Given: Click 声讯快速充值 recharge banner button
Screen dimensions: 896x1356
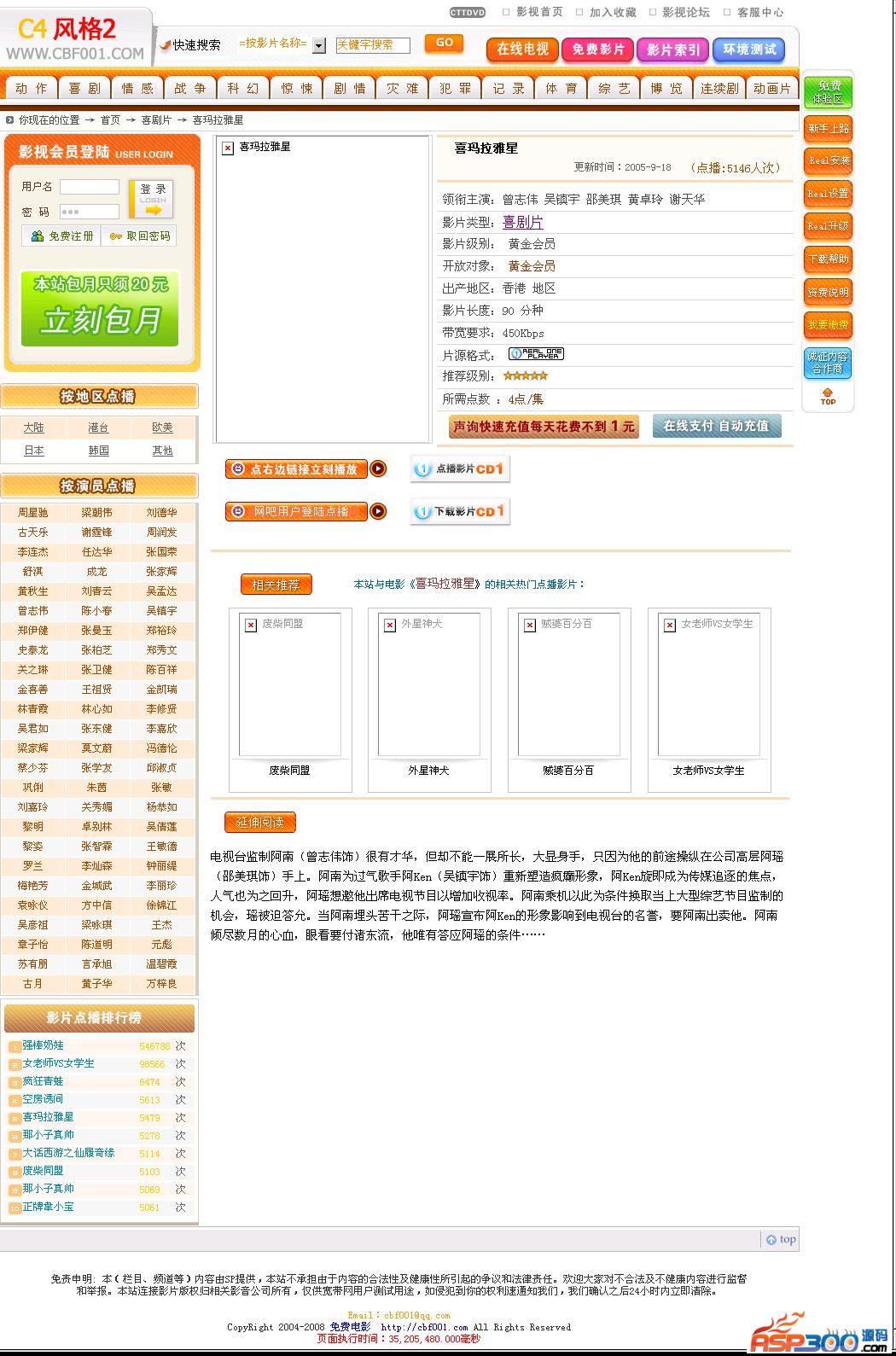Looking at the screenshot, I should pyautogui.click(x=544, y=426).
